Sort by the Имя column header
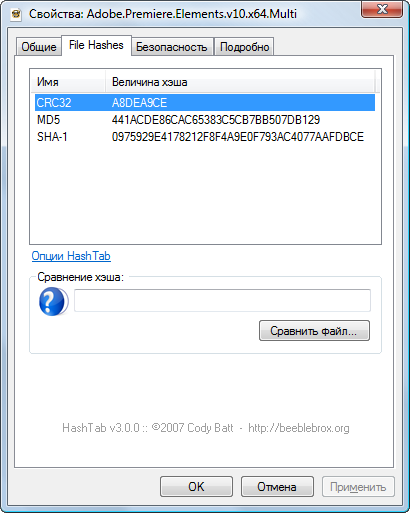The width and height of the screenshot is (410, 513). tap(68, 82)
